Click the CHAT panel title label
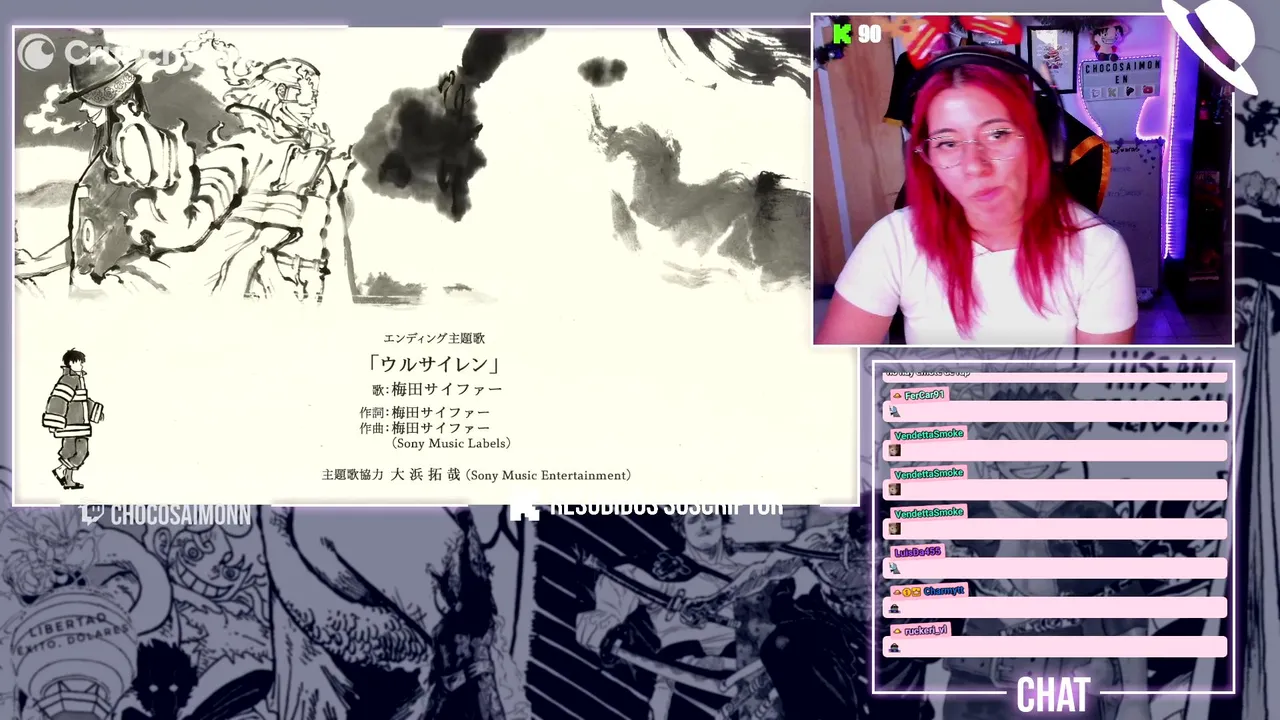Viewport: 1280px width, 720px height. (1052, 696)
